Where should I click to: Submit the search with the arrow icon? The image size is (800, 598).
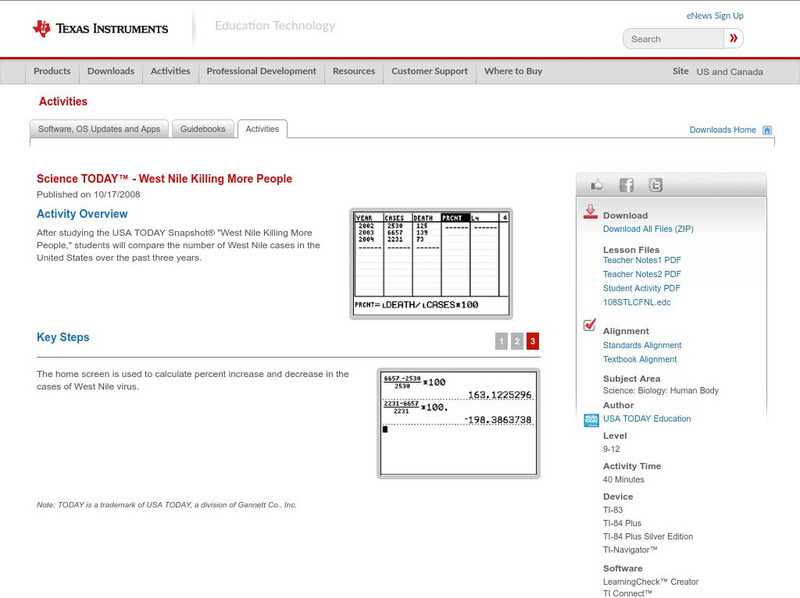tap(733, 38)
